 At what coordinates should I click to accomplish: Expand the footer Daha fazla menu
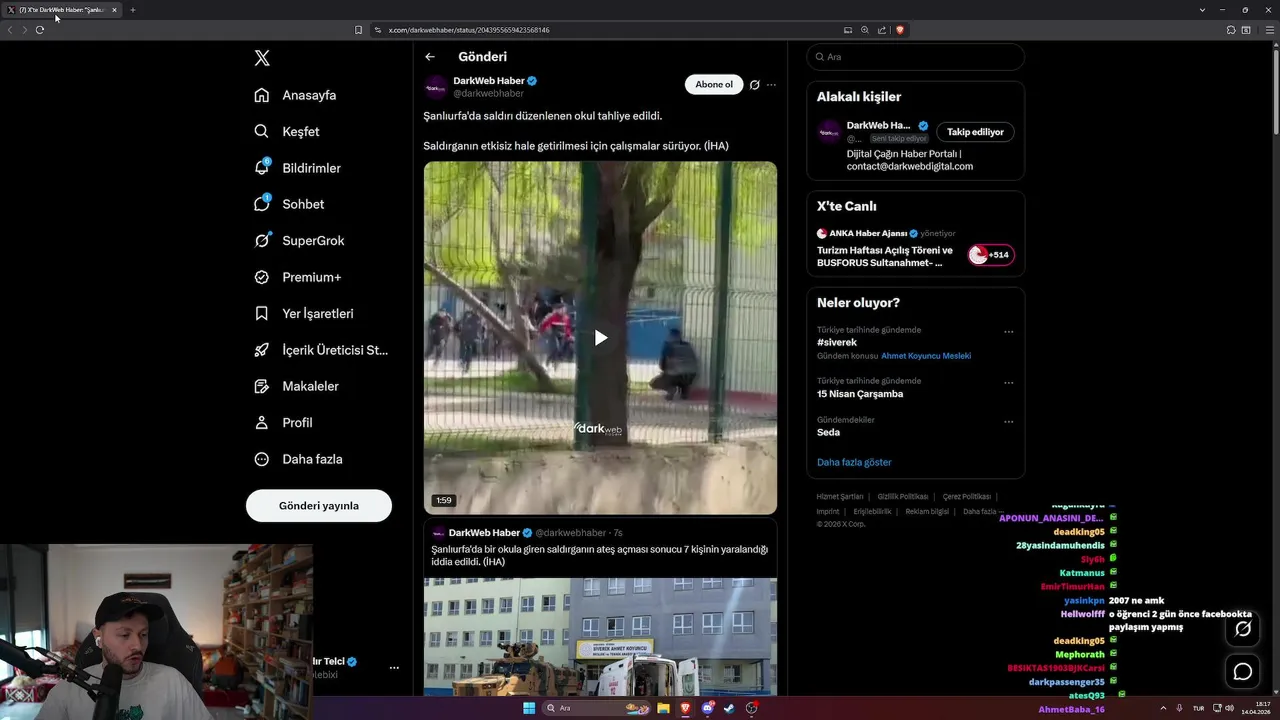pyautogui.click(x=982, y=511)
